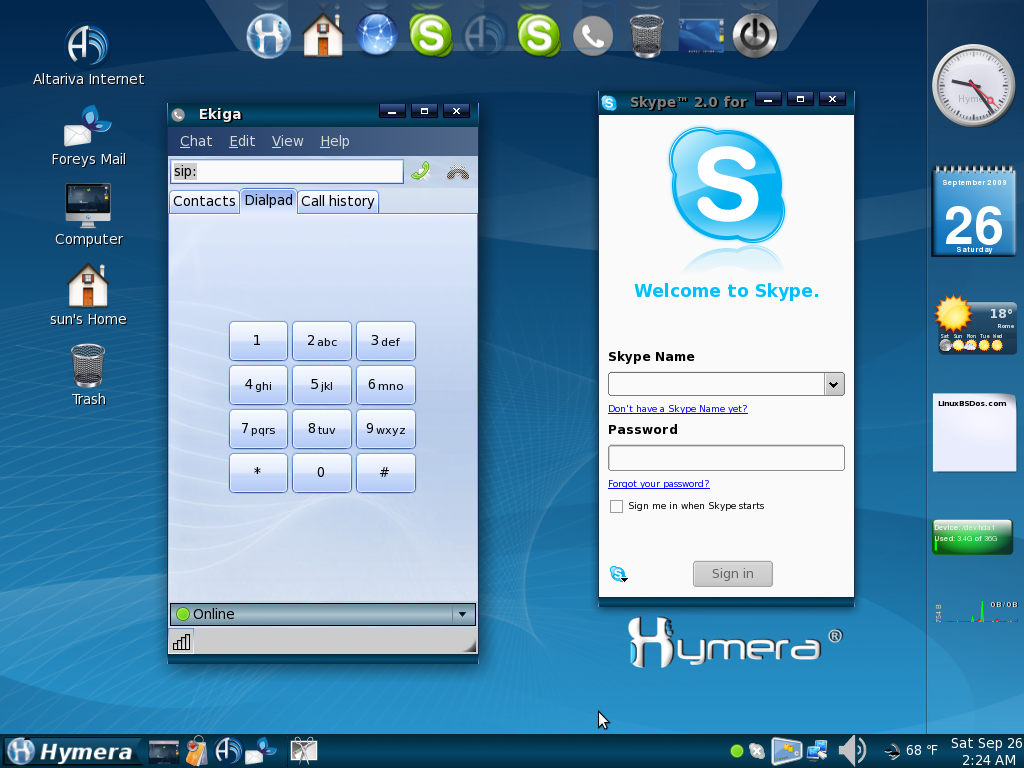Click the gray phone icon in the top dock
This screenshot has width=1024, height=768.
point(592,36)
